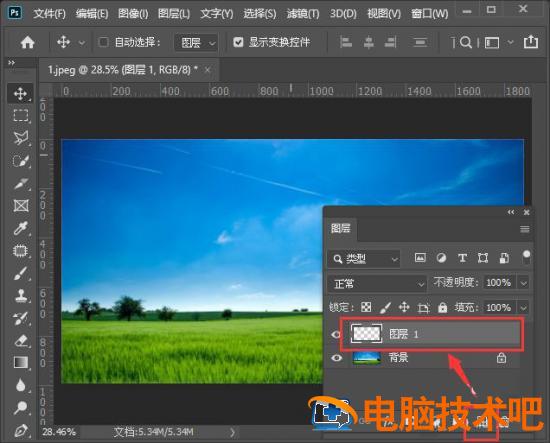This screenshot has height=443, width=550.
Task: Click the distribute vertically icon
Action: (x=420, y=43)
